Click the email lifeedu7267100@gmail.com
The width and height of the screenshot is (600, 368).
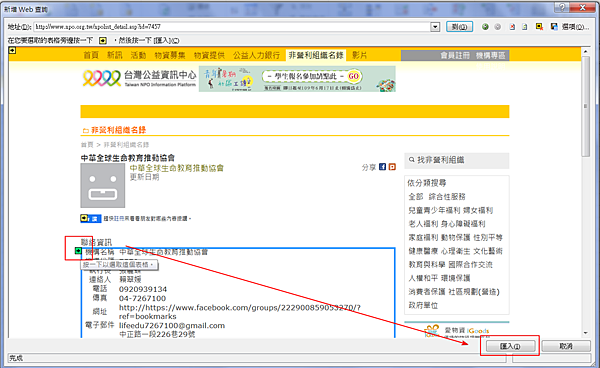click(x=172, y=326)
